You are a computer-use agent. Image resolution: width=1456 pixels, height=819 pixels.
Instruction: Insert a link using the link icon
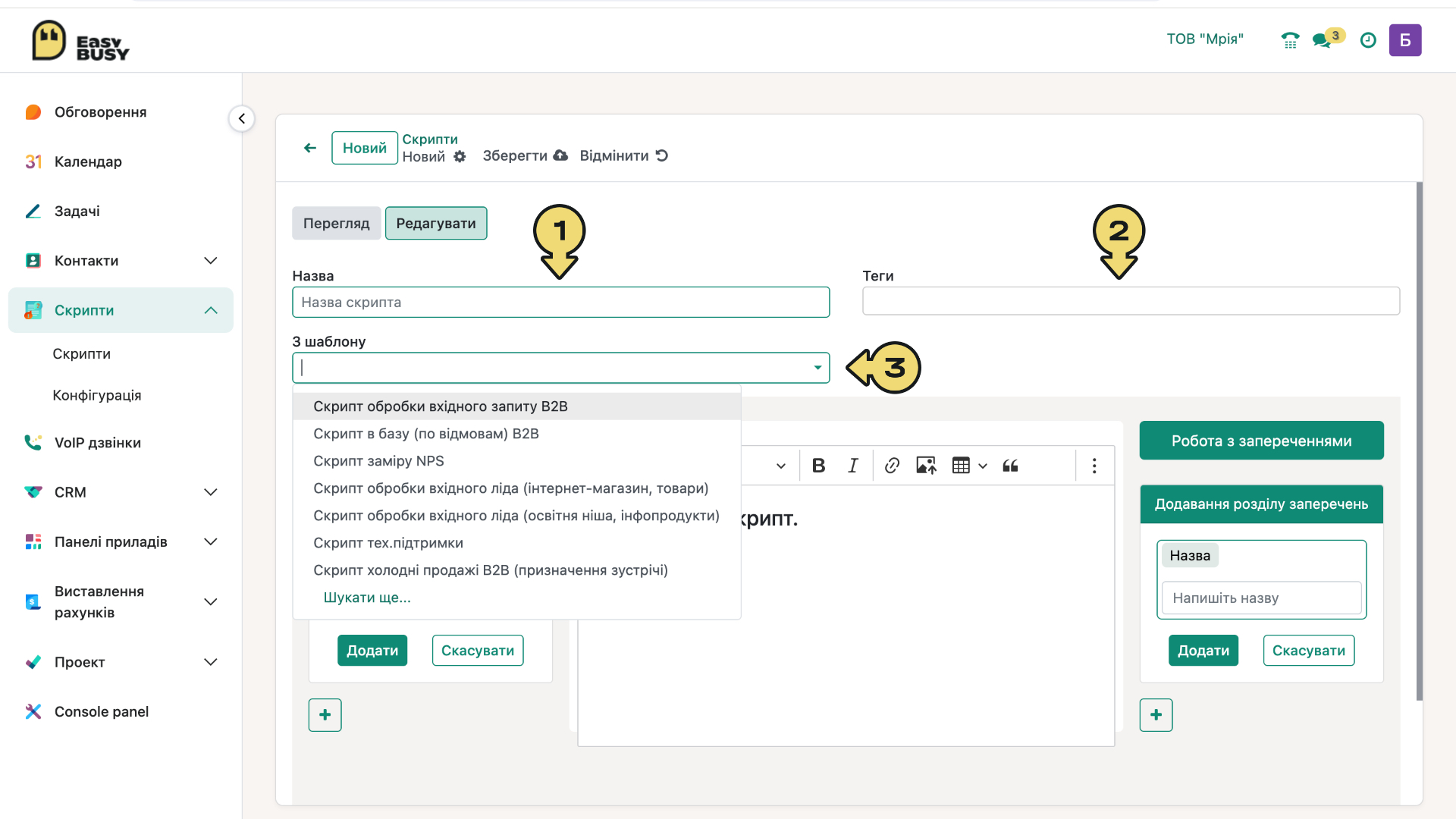coord(892,466)
